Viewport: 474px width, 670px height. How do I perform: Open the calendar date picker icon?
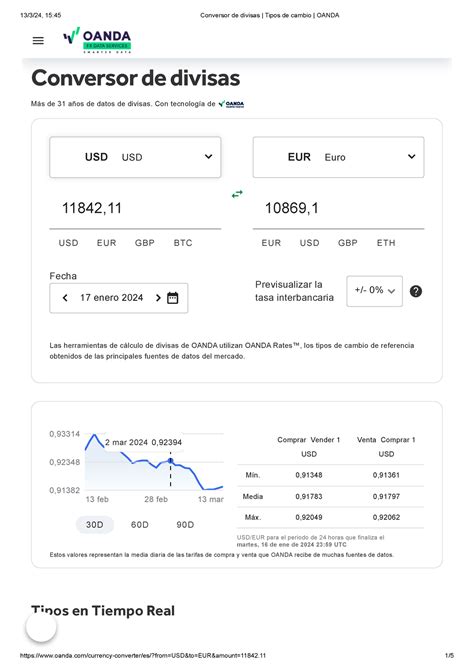tap(173, 298)
